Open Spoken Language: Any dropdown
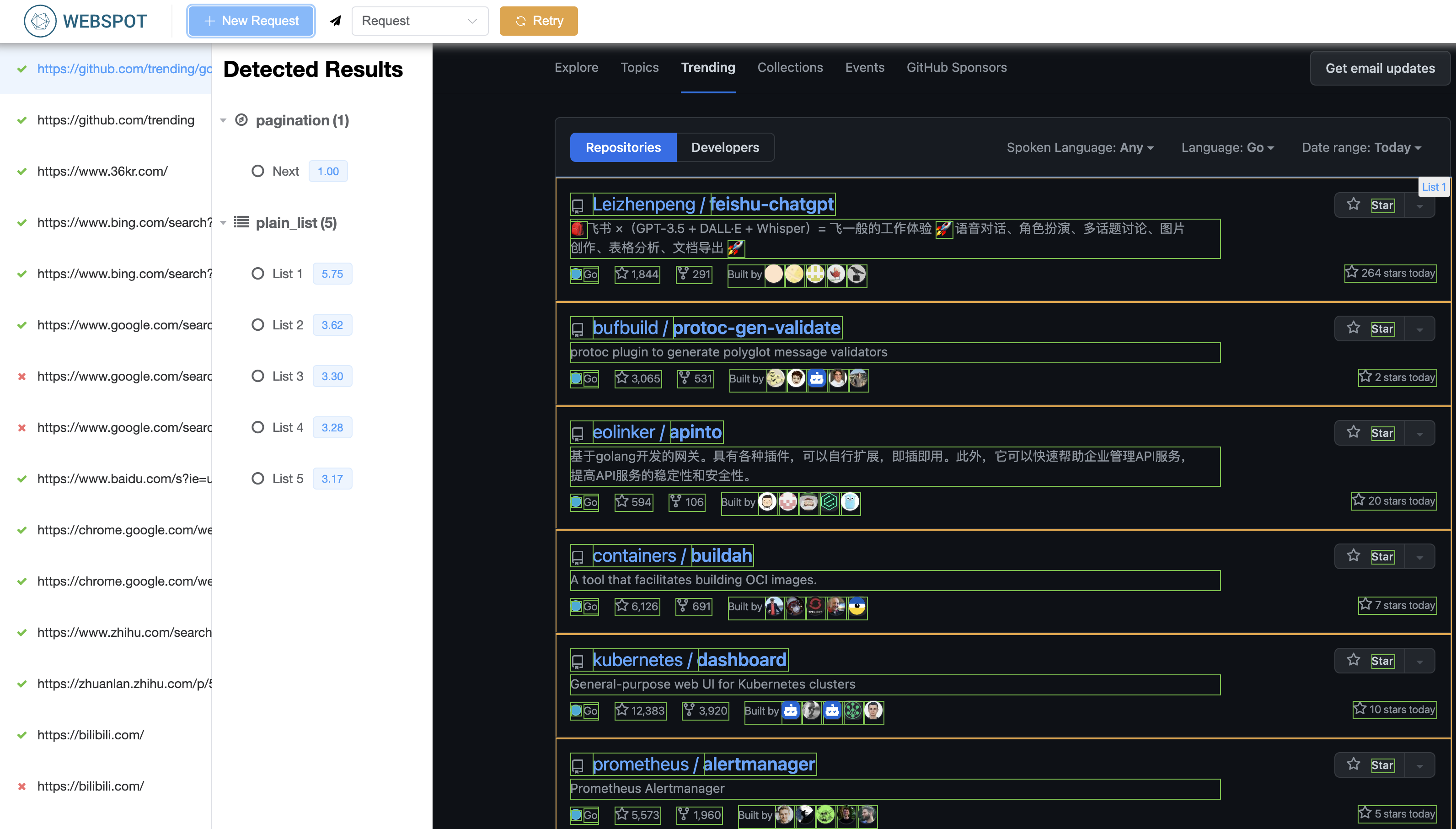This screenshot has width=1456, height=829. coord(1080,147)
